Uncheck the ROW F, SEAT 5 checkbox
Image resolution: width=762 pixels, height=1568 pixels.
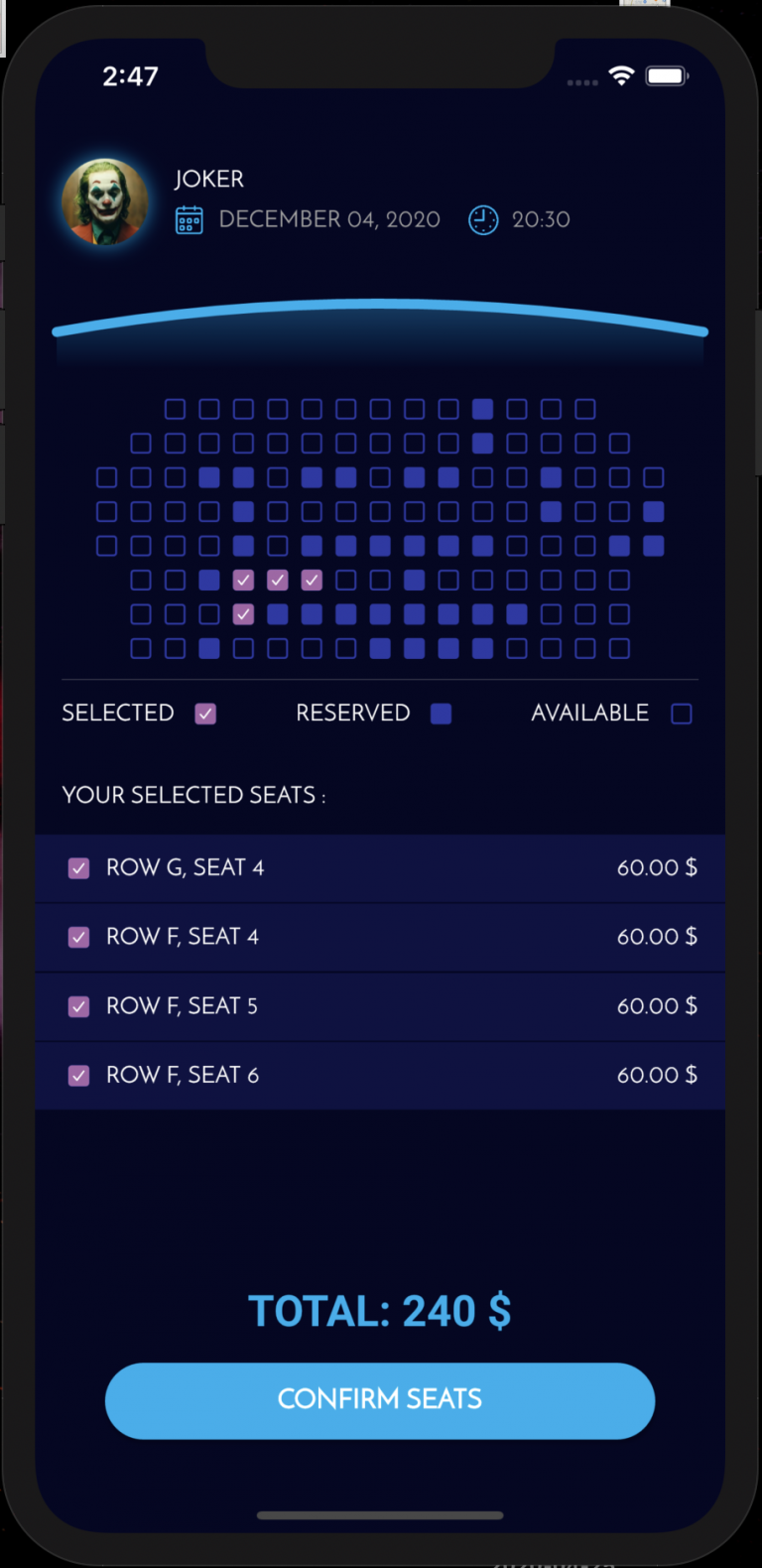point(78,1005)
